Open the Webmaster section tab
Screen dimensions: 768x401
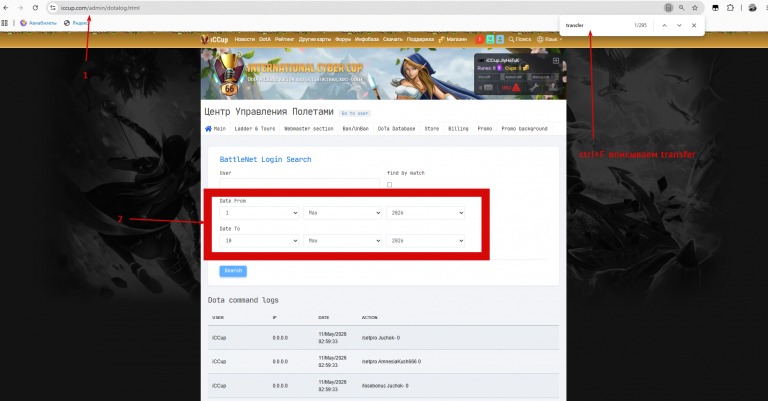pos(309,129)
